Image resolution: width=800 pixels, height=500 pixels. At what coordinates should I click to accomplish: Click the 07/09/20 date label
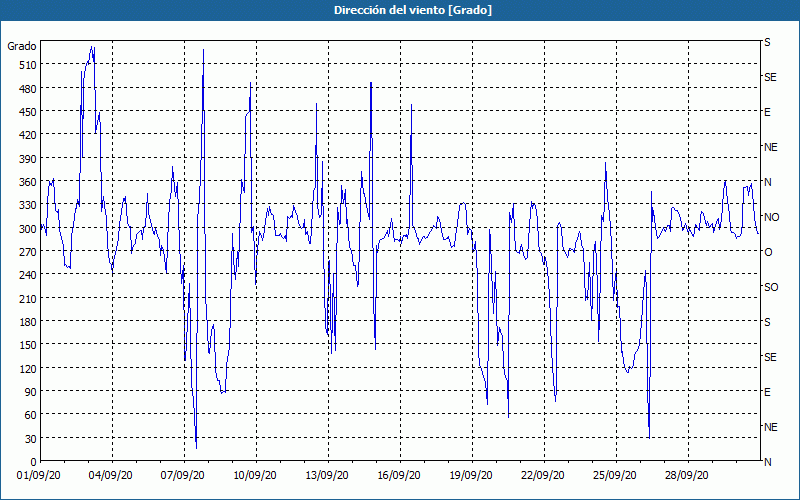click(183, 476)
